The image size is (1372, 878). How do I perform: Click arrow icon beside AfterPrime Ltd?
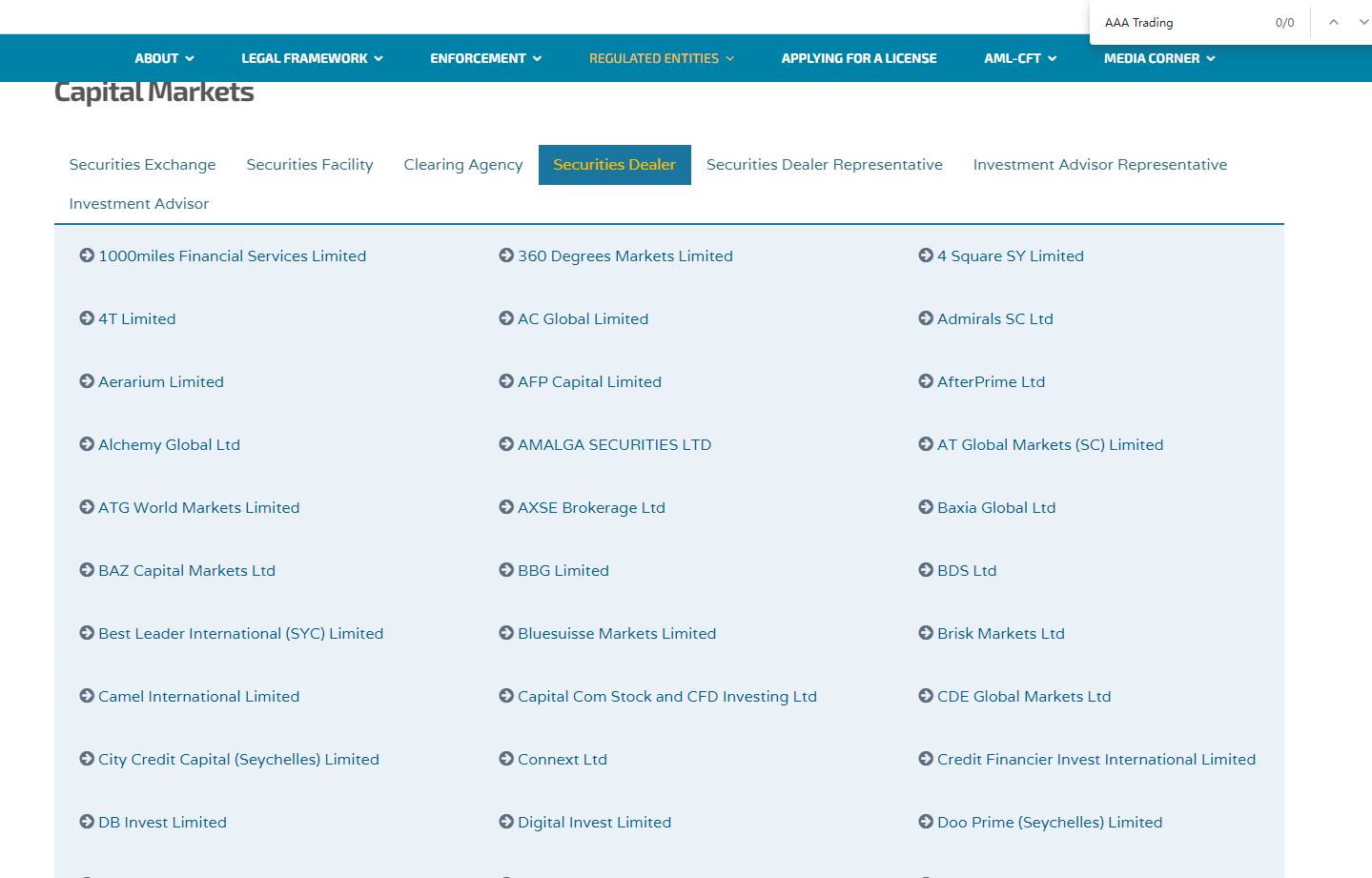926,381
